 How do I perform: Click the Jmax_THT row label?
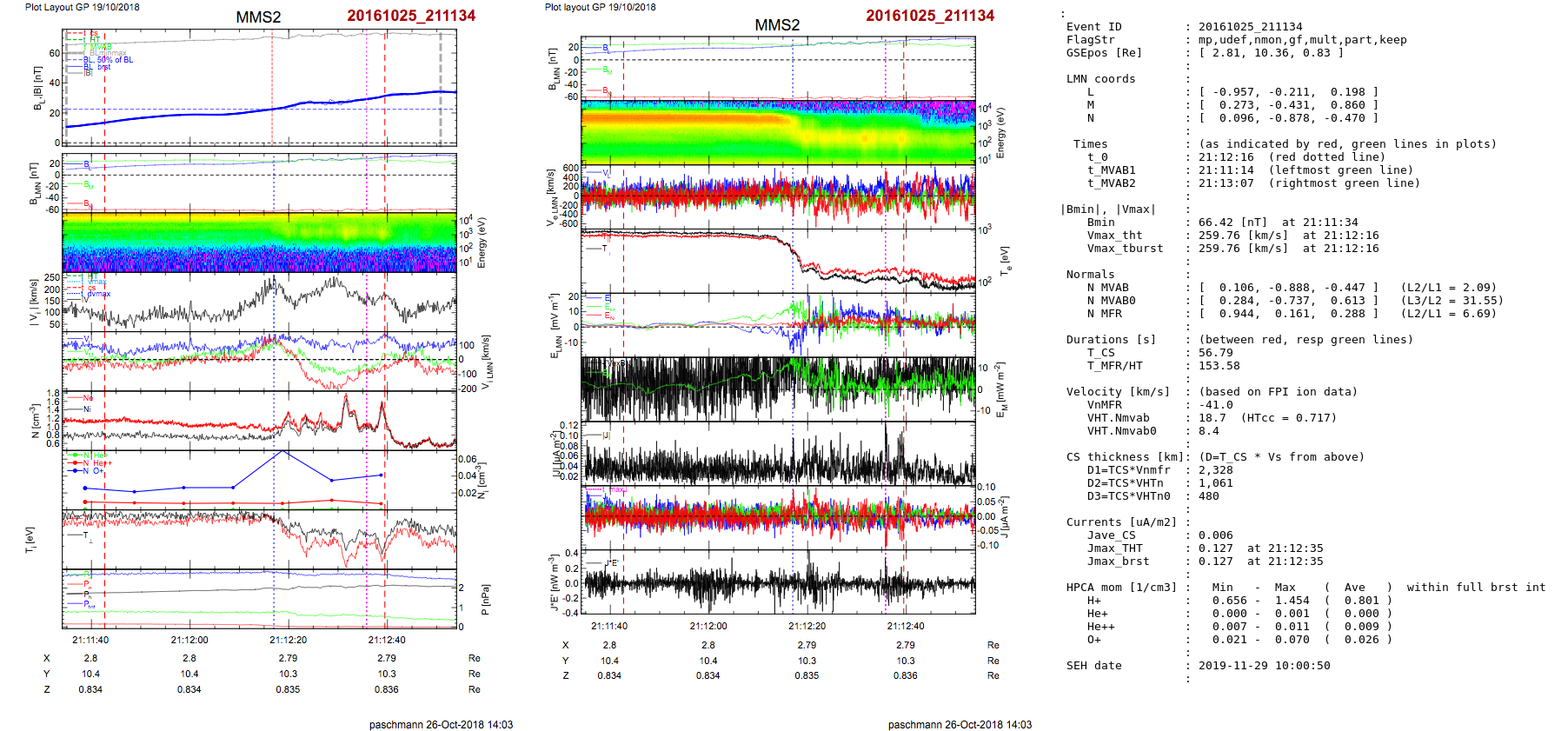pos(1114,548)
